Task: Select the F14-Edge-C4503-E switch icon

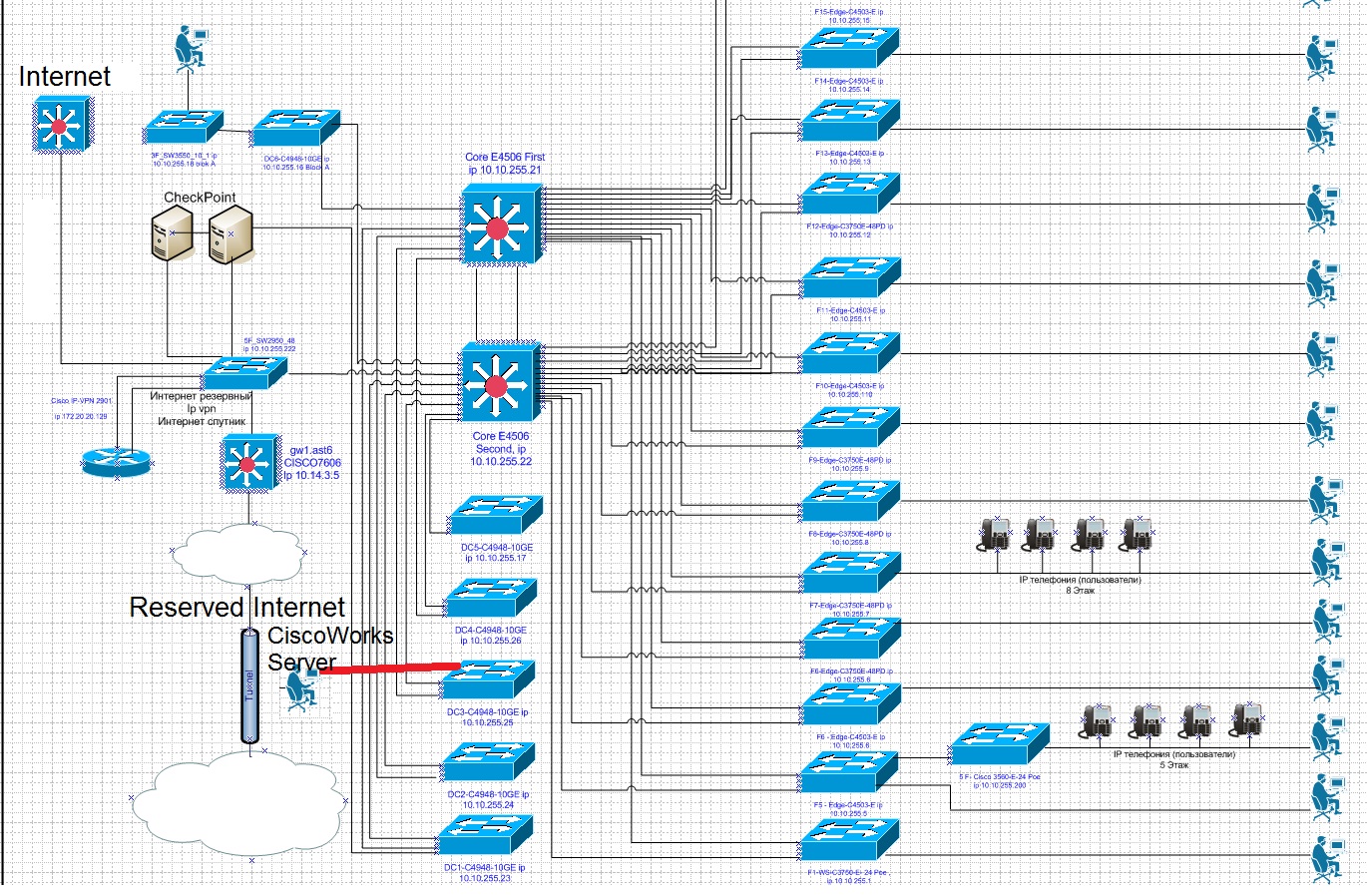Action: [851, 121]
